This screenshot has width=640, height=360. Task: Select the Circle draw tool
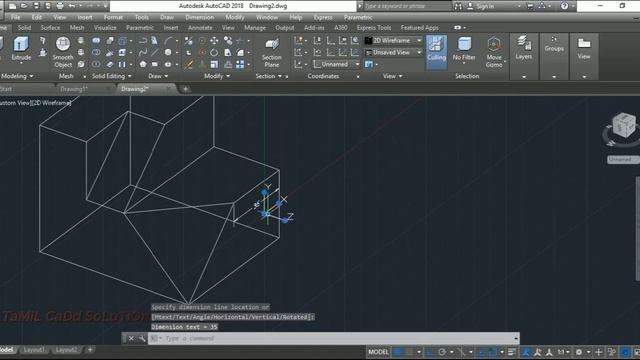pos(168,52)
